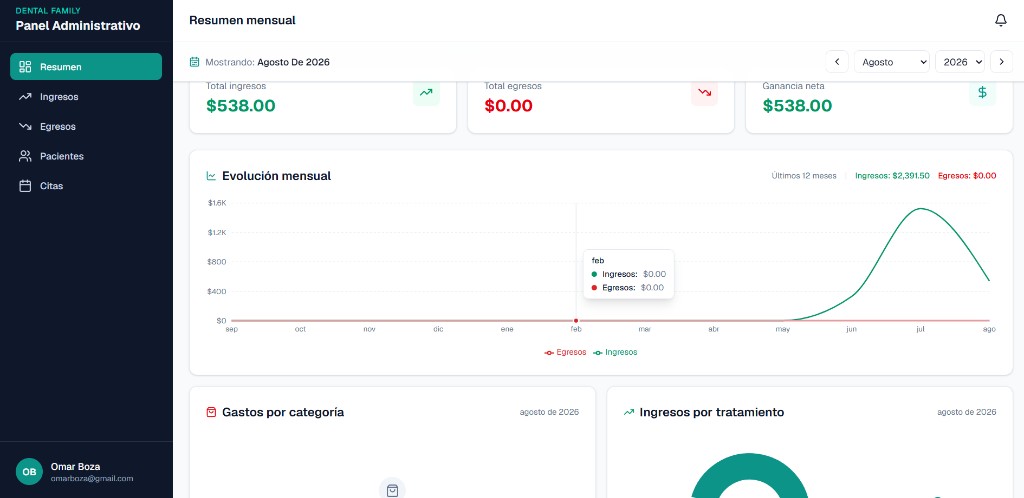Screen dimensions: 1024x498
Task: Click the feb data point on the chart
Action: pos(576,320)
